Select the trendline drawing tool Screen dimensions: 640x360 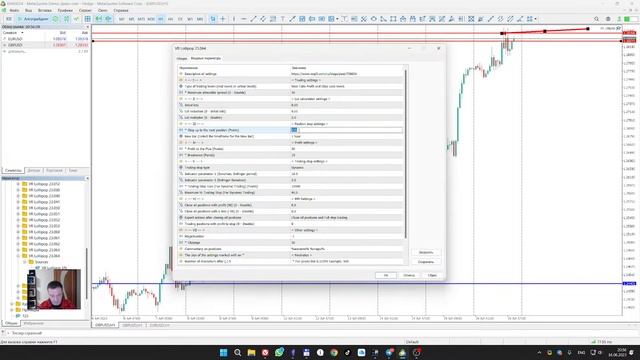(253, 19)
